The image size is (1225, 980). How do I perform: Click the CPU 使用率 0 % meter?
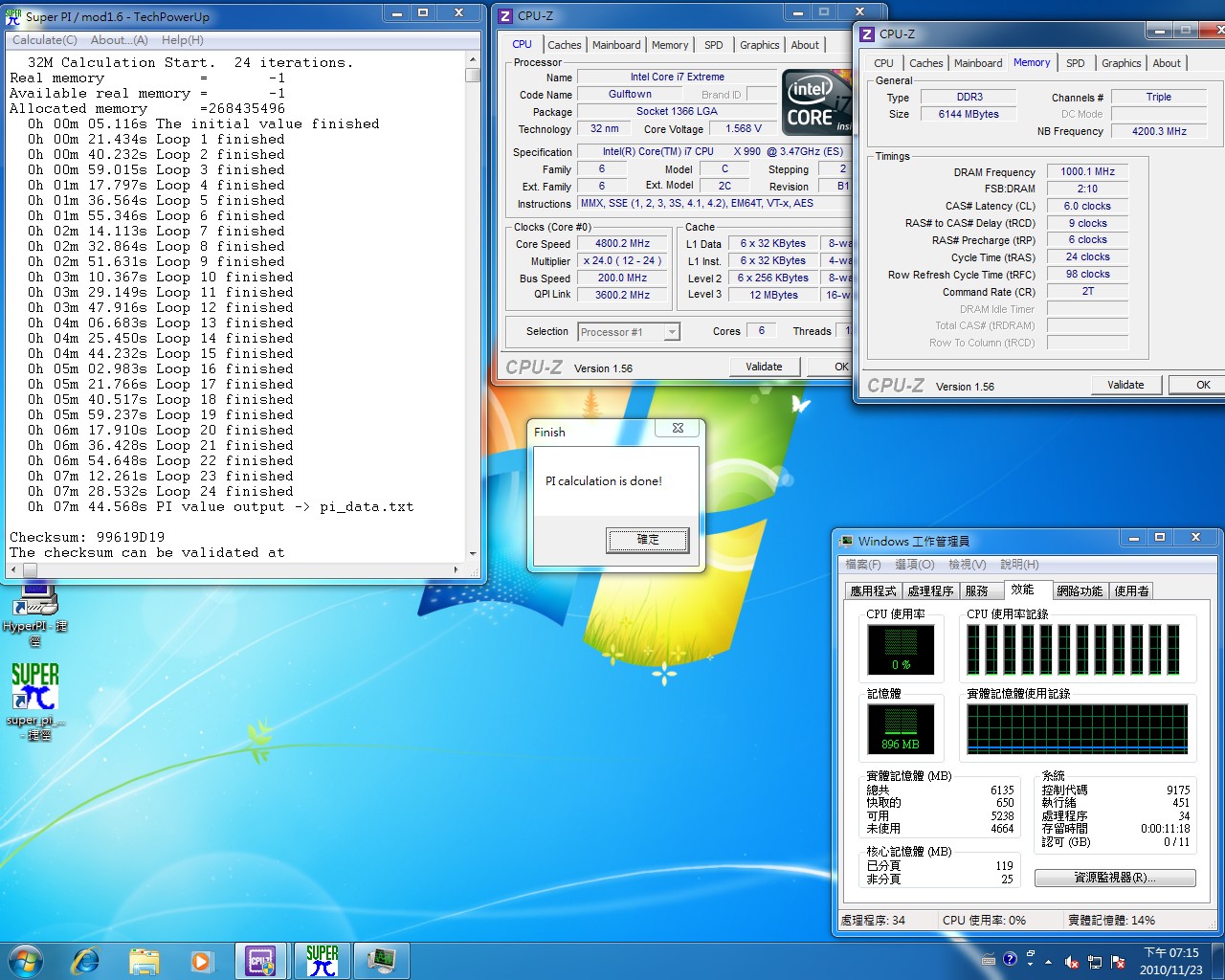point(901,650)
